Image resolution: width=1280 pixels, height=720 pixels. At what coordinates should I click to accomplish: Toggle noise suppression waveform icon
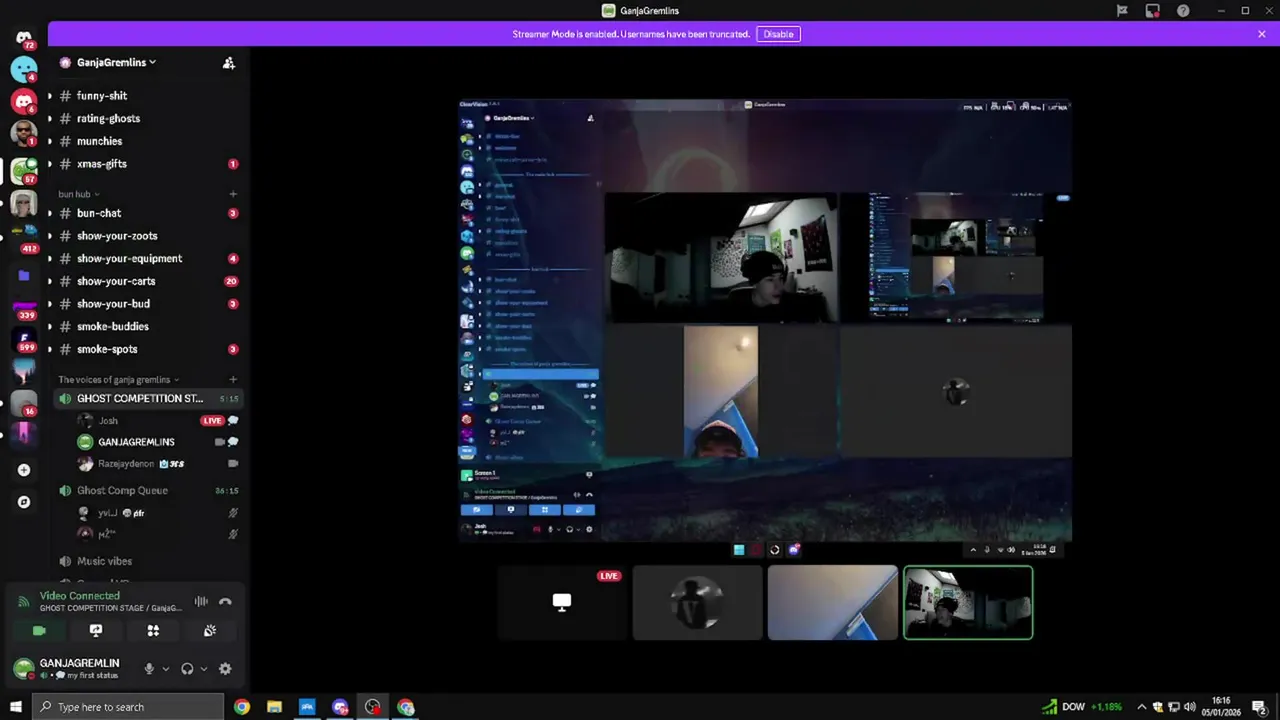(201, 602)
